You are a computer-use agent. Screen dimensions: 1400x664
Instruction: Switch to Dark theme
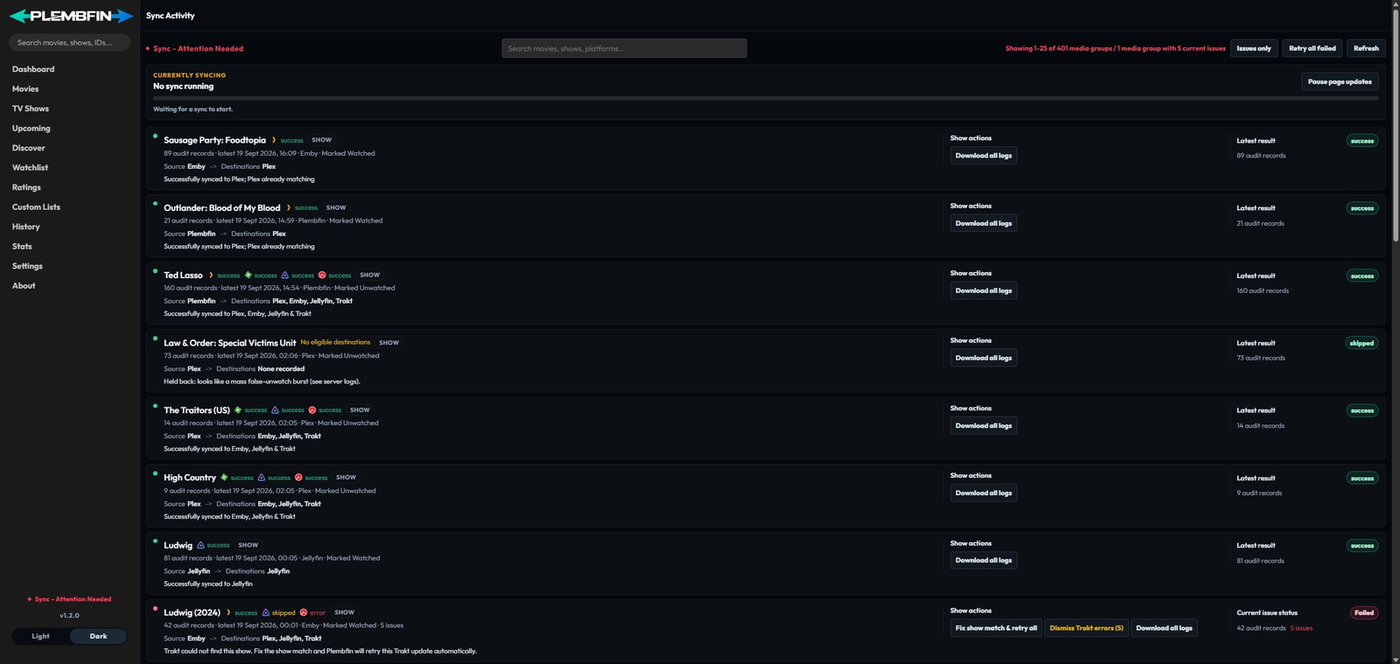(x=98, y=636)
